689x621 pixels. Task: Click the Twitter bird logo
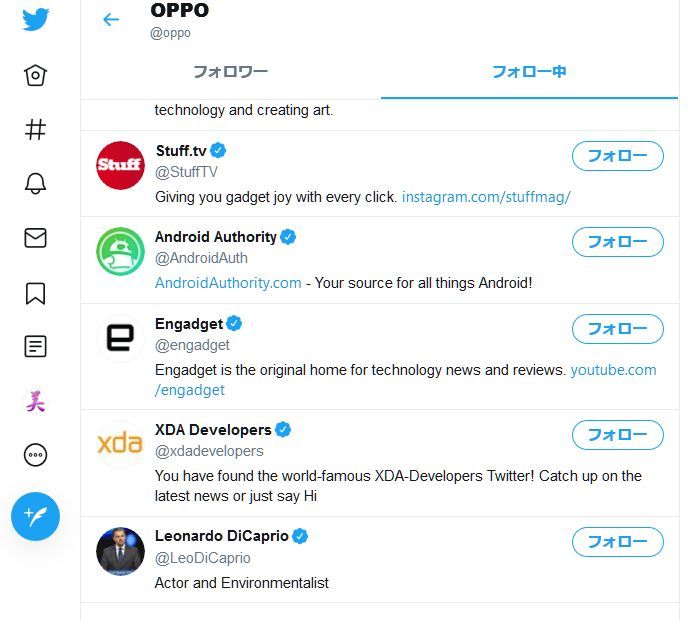(x=36, y=19)
